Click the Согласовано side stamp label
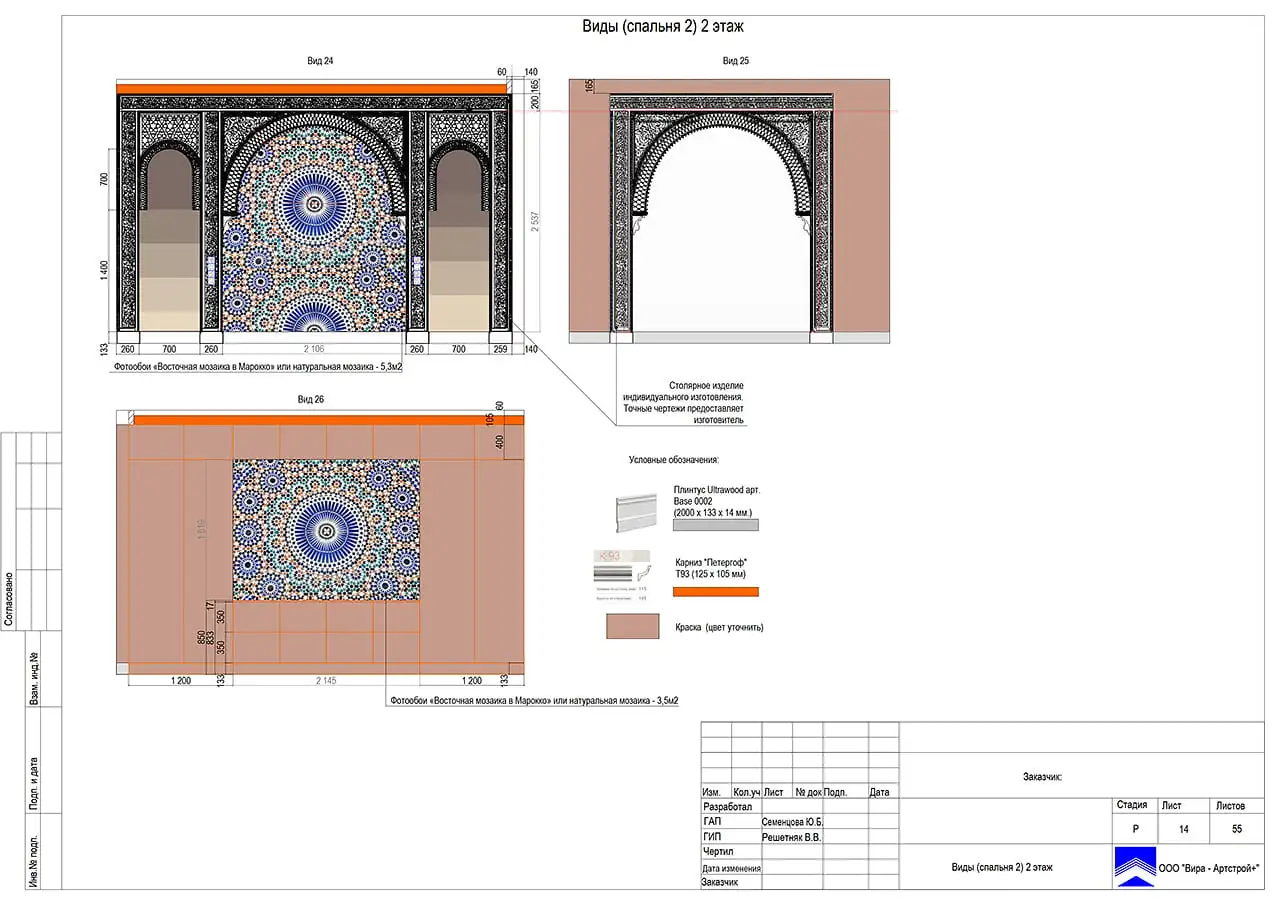 pyautogui.click(x=8, y=598)
